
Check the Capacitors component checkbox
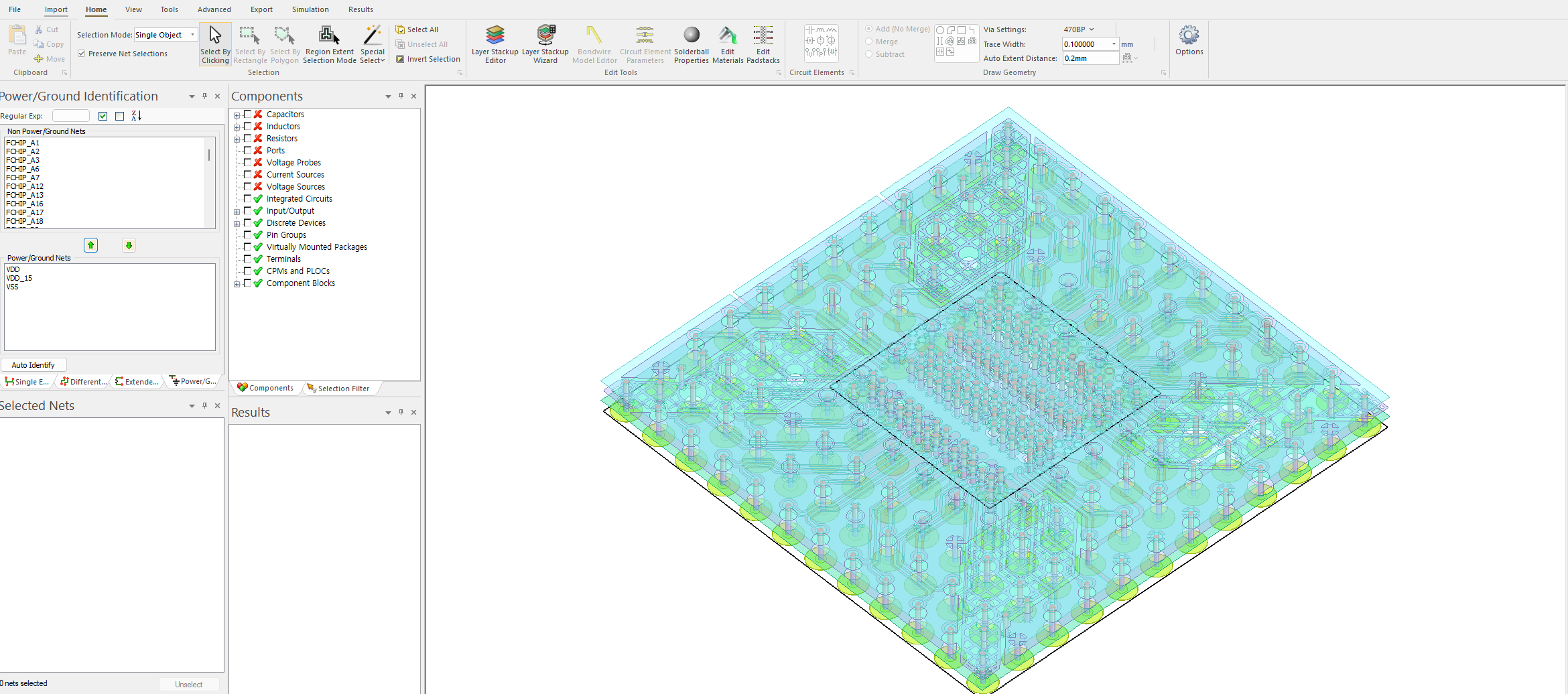[248, 115]
